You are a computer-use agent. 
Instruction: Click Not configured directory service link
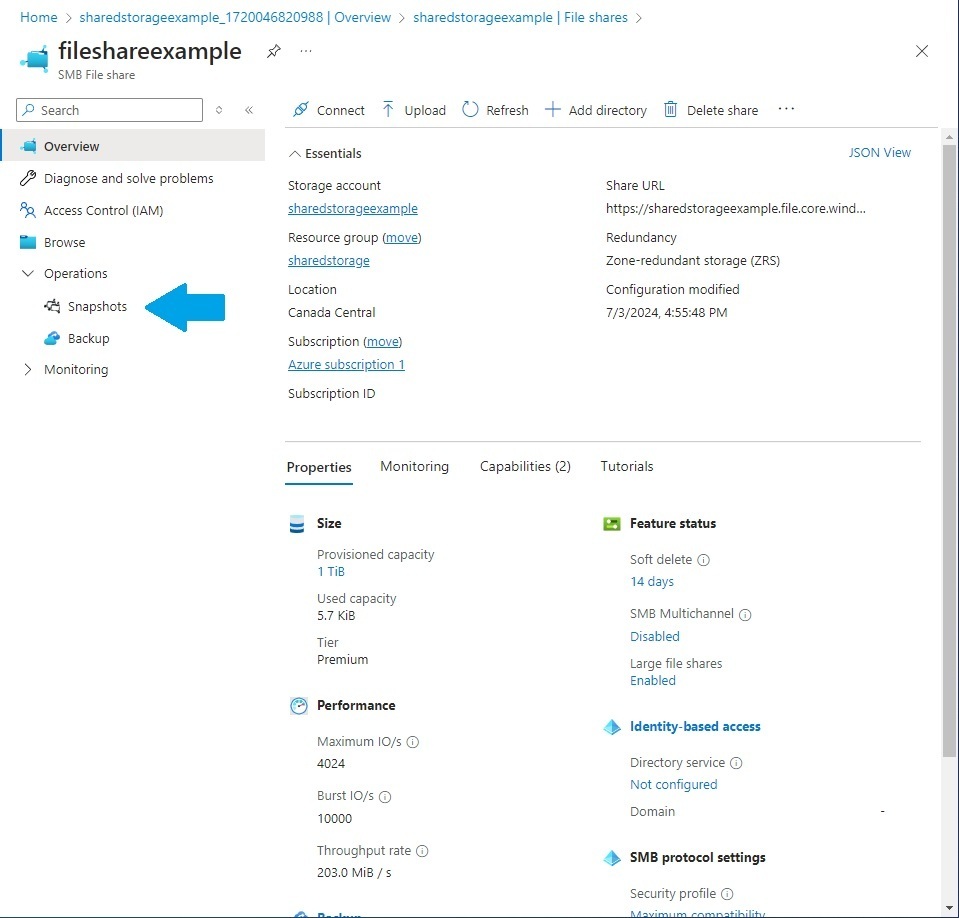pyautogui.click(x=673, y=784)
